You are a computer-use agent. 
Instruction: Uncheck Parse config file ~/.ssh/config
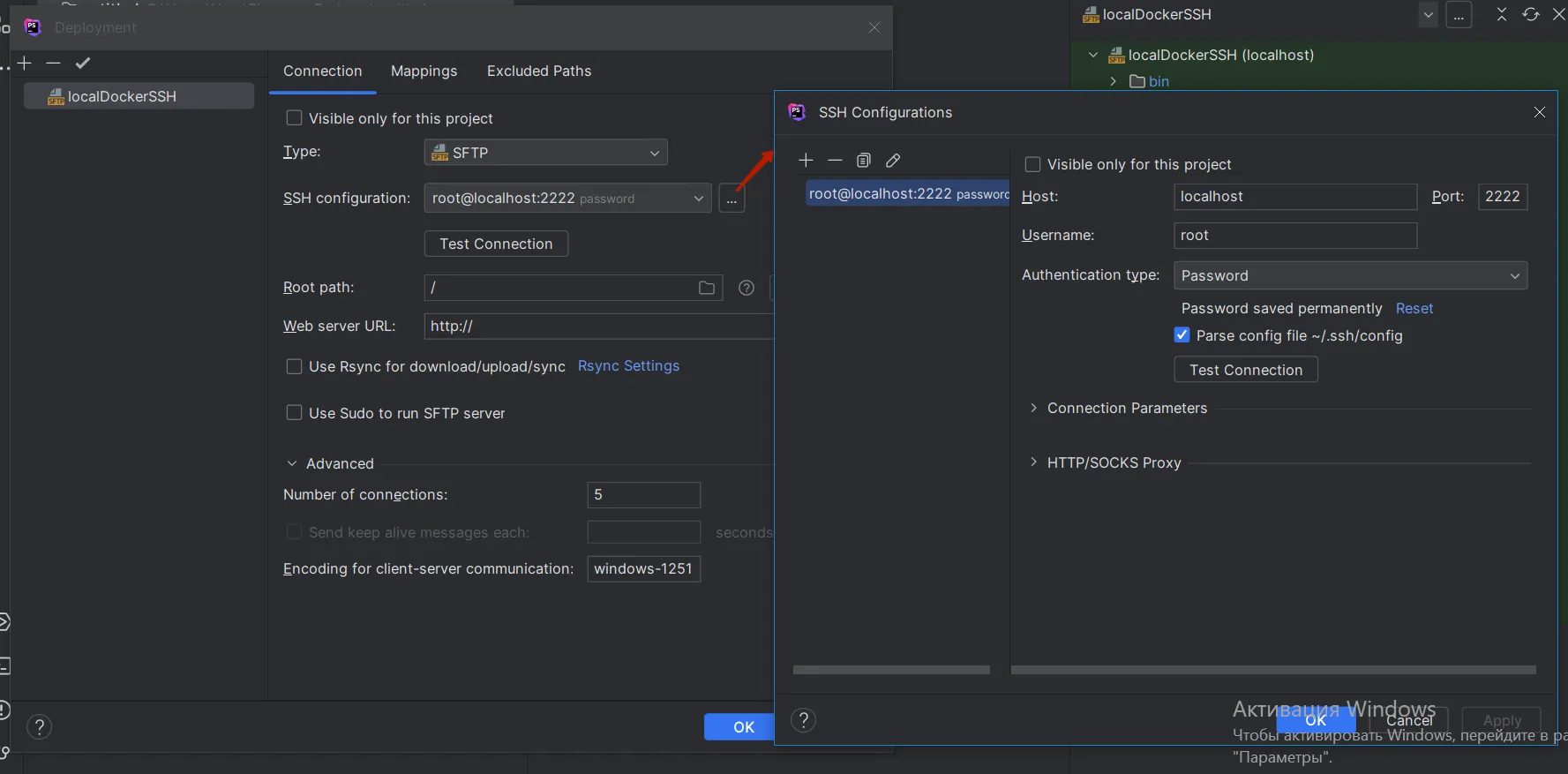[x=1182, y=335]
